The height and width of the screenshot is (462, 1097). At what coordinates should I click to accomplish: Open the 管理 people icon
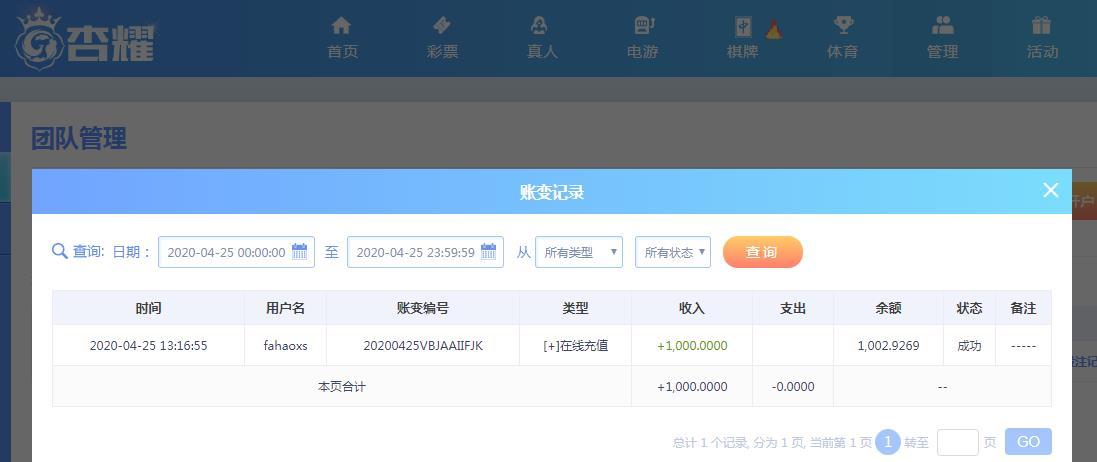(942, 26)
